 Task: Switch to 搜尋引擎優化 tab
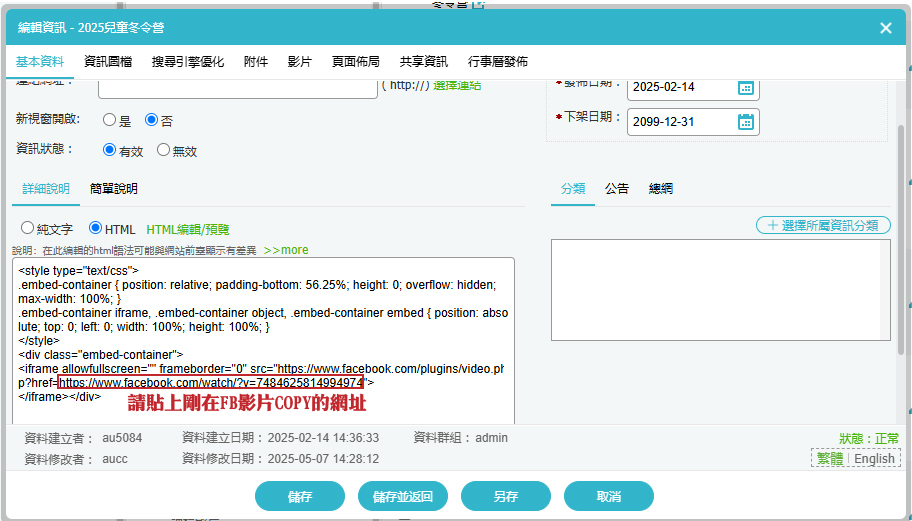188,62
